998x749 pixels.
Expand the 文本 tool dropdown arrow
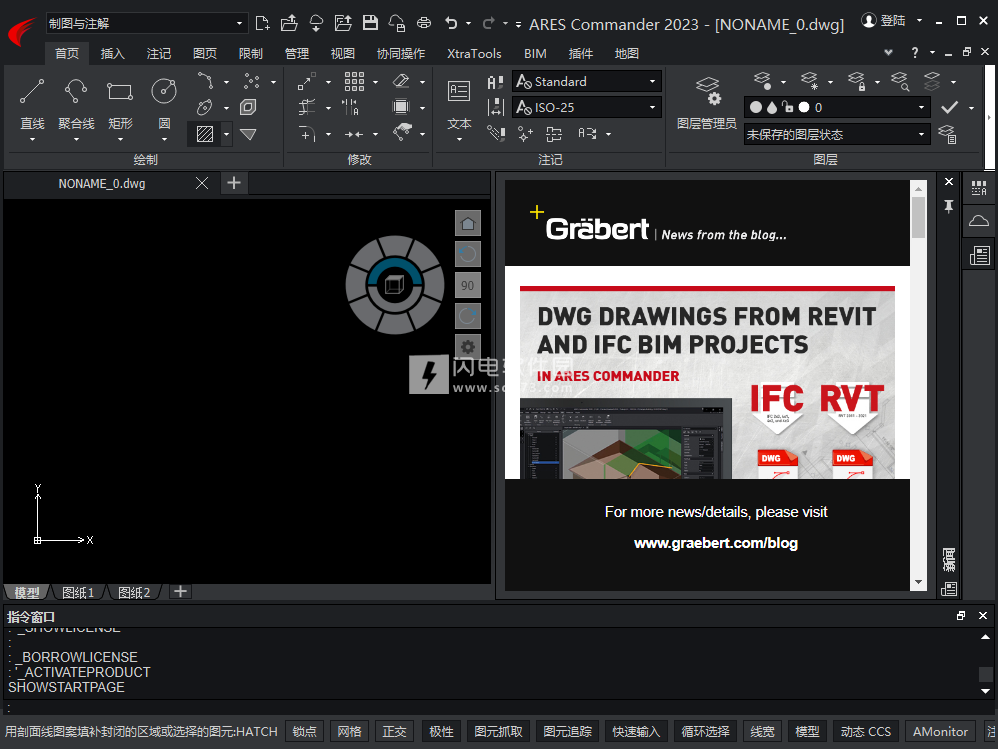pyautogui.click(x=459, y=139)
